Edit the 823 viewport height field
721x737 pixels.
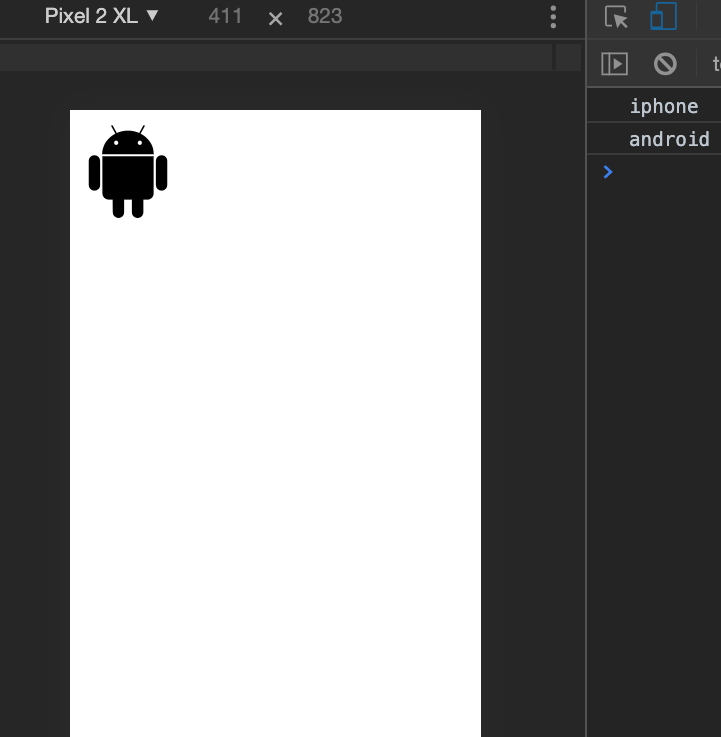point(325,16)
